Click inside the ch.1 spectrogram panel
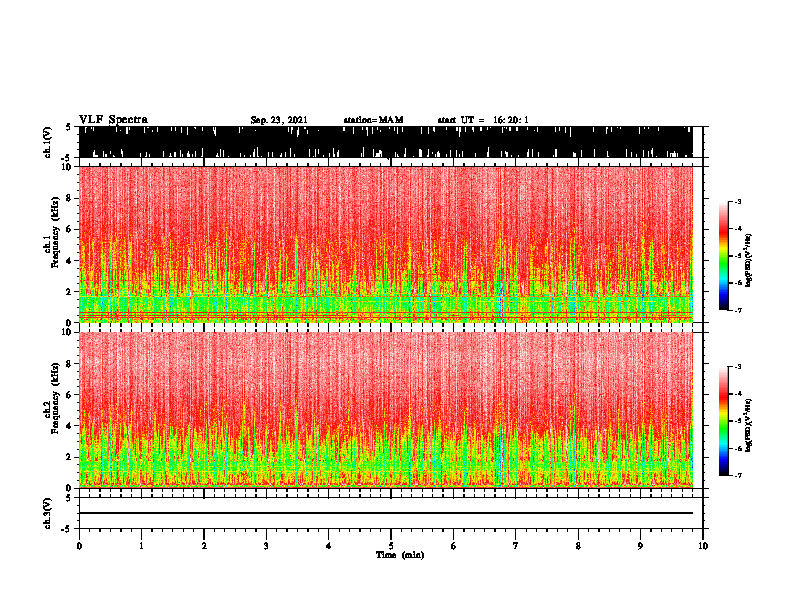 pyautogui.click(x=386, y=244)
